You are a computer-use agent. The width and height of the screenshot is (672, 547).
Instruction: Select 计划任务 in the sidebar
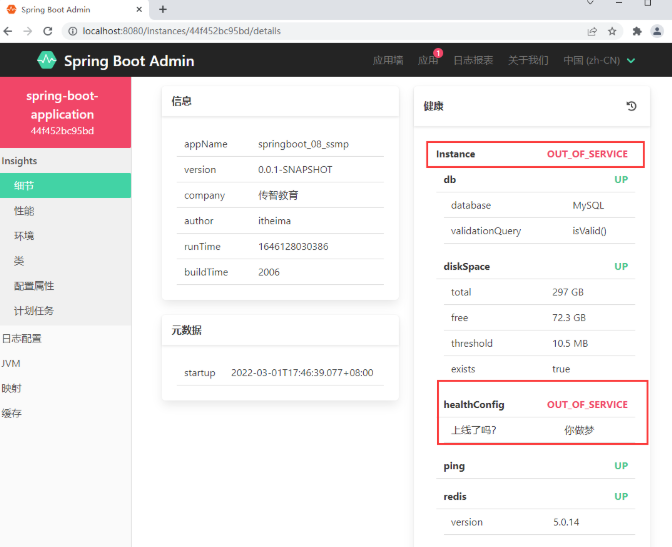pos(66,311)
